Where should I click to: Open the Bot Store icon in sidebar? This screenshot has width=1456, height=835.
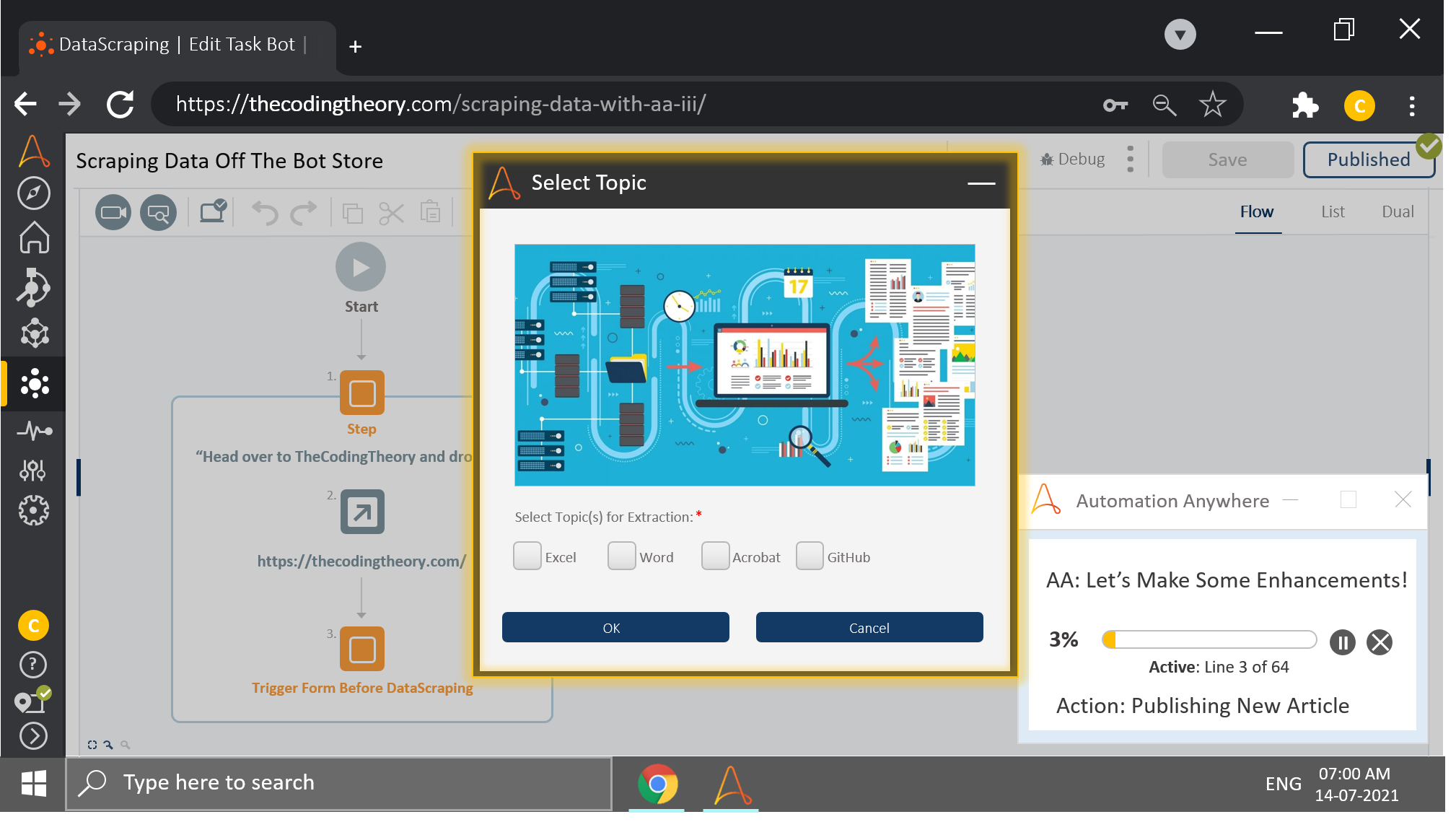(34, 287)
